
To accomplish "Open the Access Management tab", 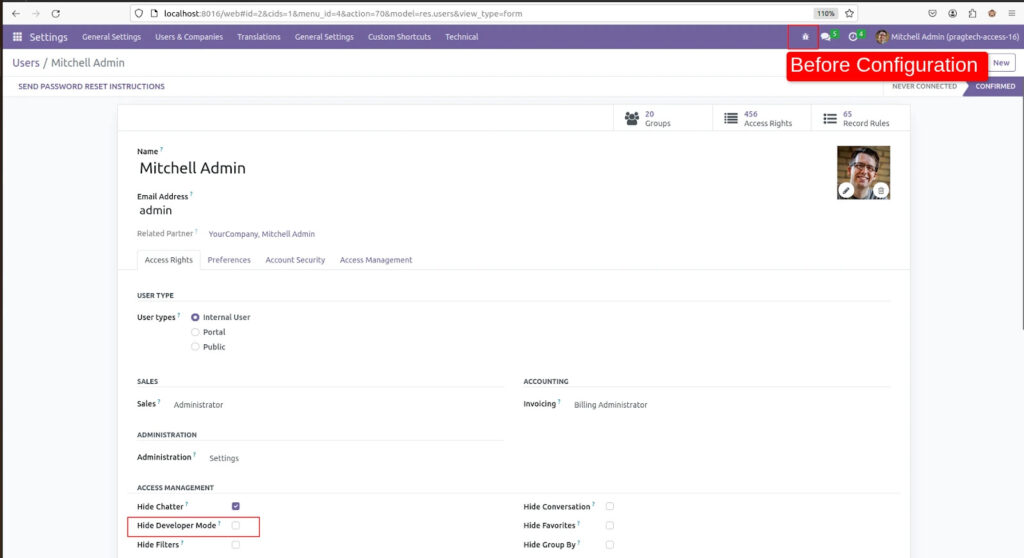I will click(375, 260).
